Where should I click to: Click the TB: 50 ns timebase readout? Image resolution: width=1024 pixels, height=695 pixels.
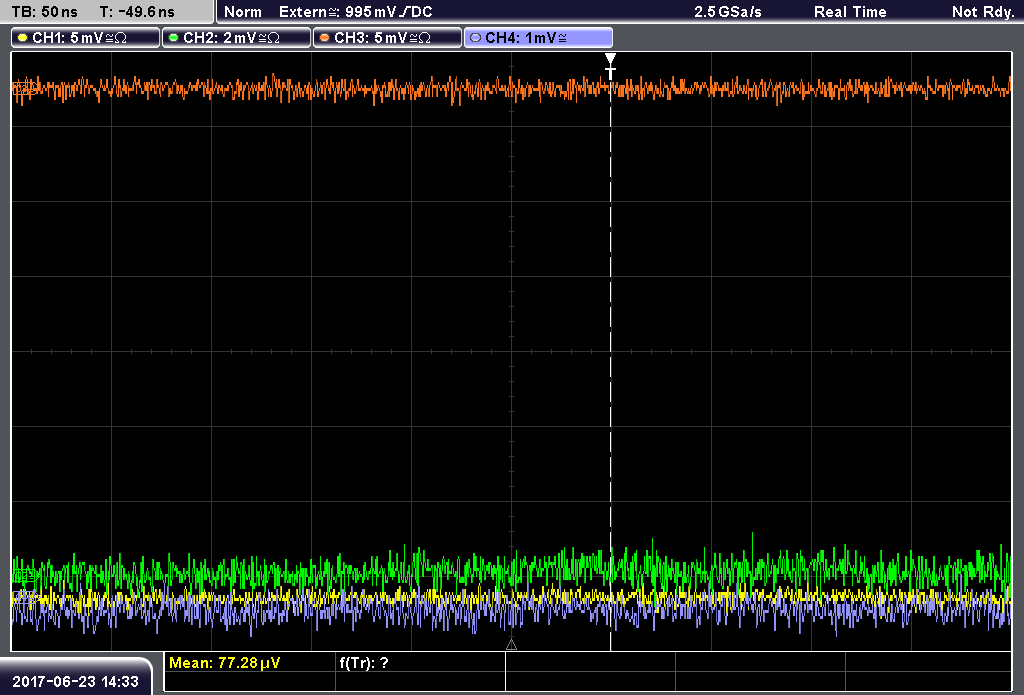[x=44, y=12]
